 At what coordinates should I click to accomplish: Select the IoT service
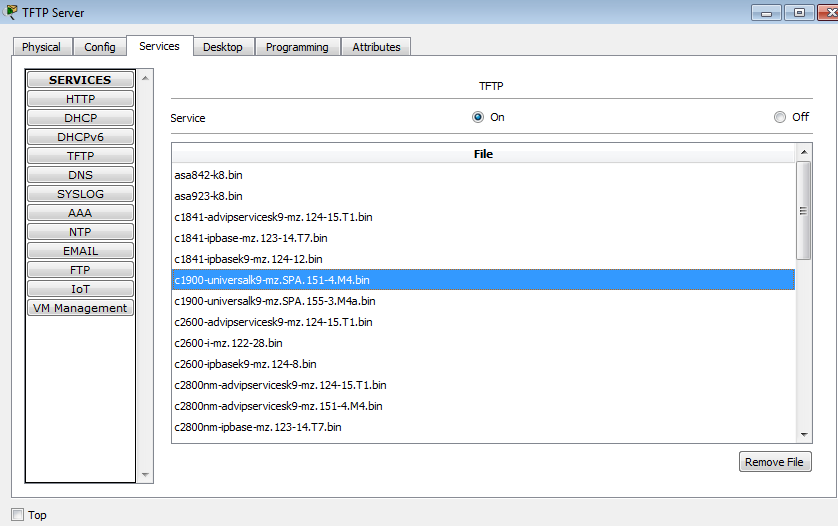click(x=80, y=289)
